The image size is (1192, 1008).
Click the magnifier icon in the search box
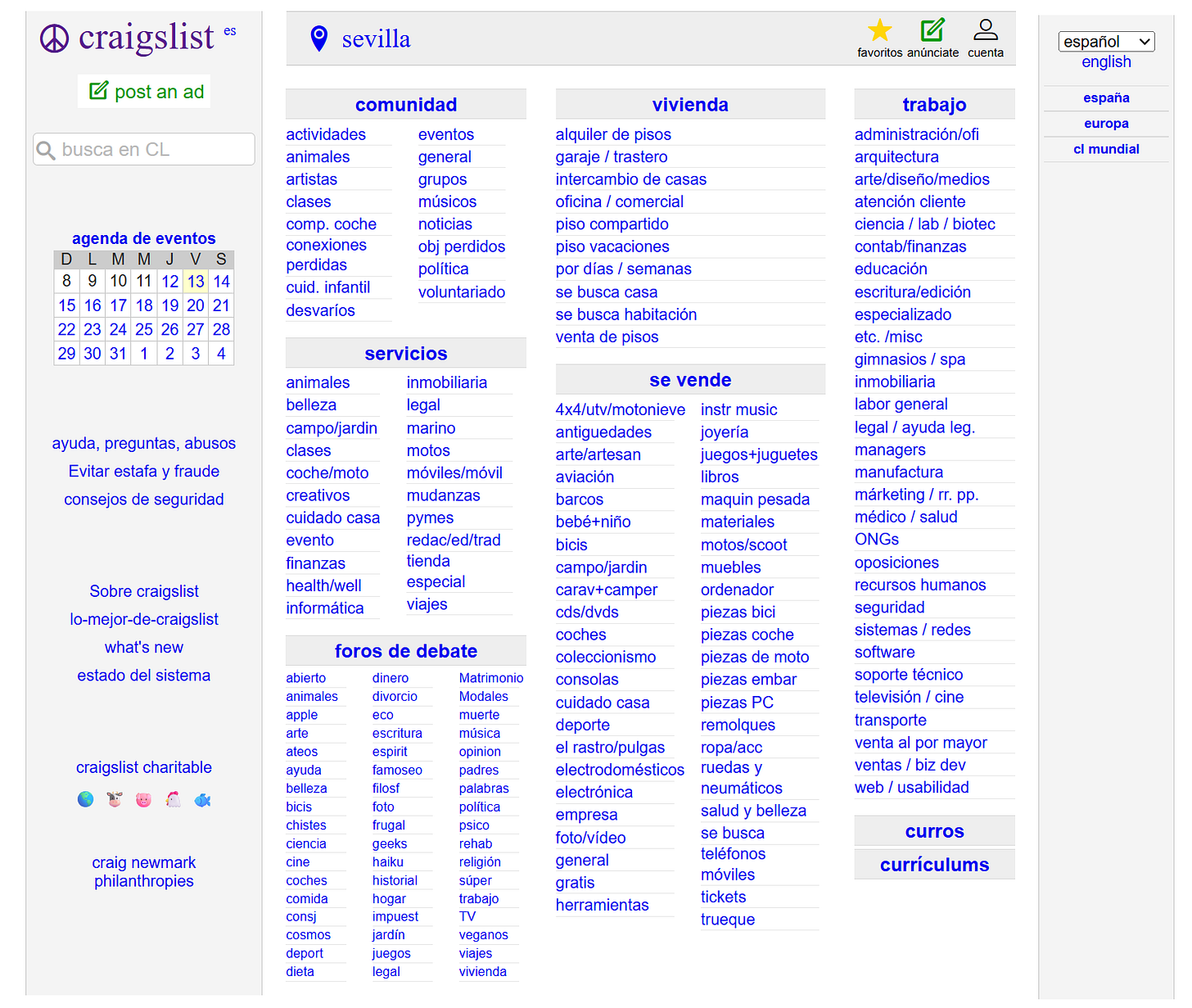pyautogui.click(x=47, y=150)
